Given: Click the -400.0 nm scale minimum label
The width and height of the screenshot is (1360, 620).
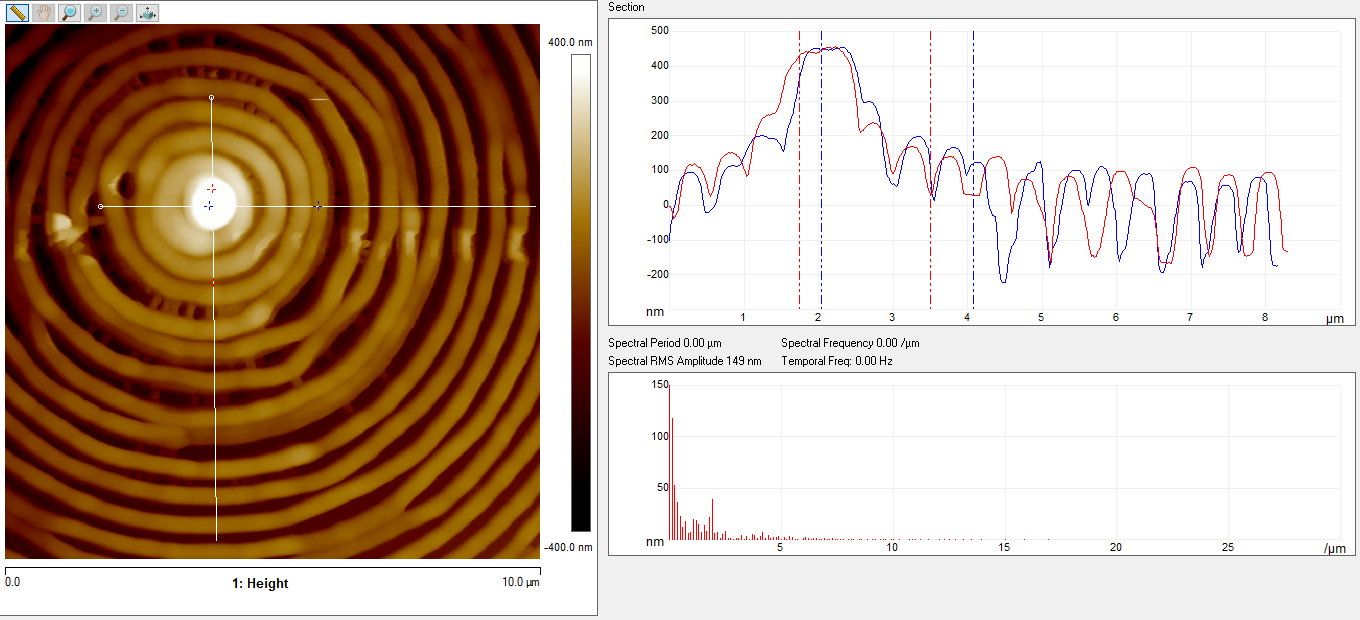Looking at the screenshot, I should point(570,547).
